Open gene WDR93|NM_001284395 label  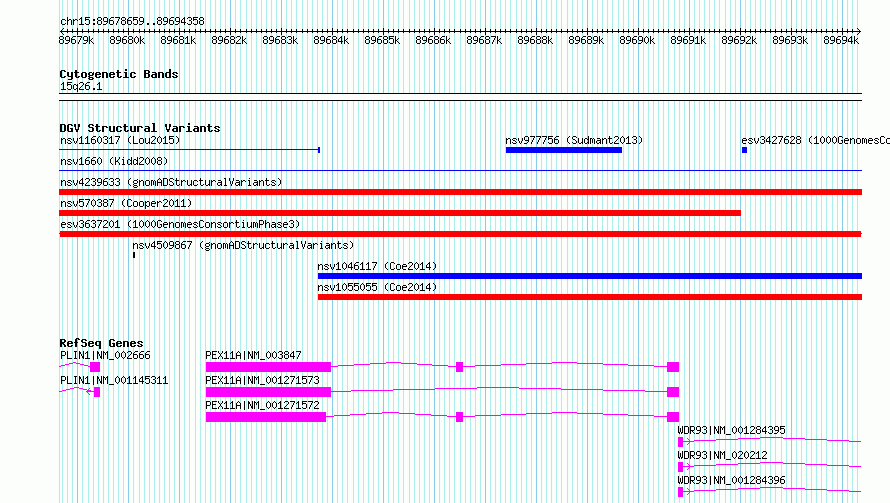pos(732,430)
